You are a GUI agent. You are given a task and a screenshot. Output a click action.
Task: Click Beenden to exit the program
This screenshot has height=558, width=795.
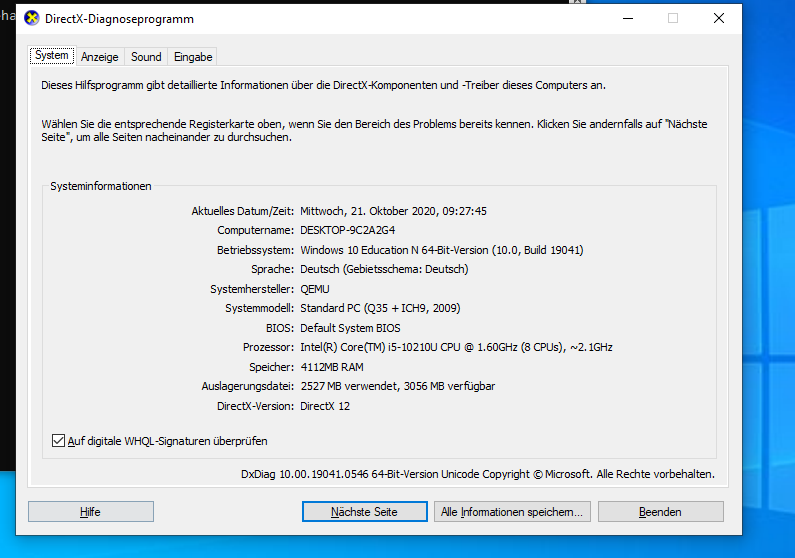[x=661, y=511]
